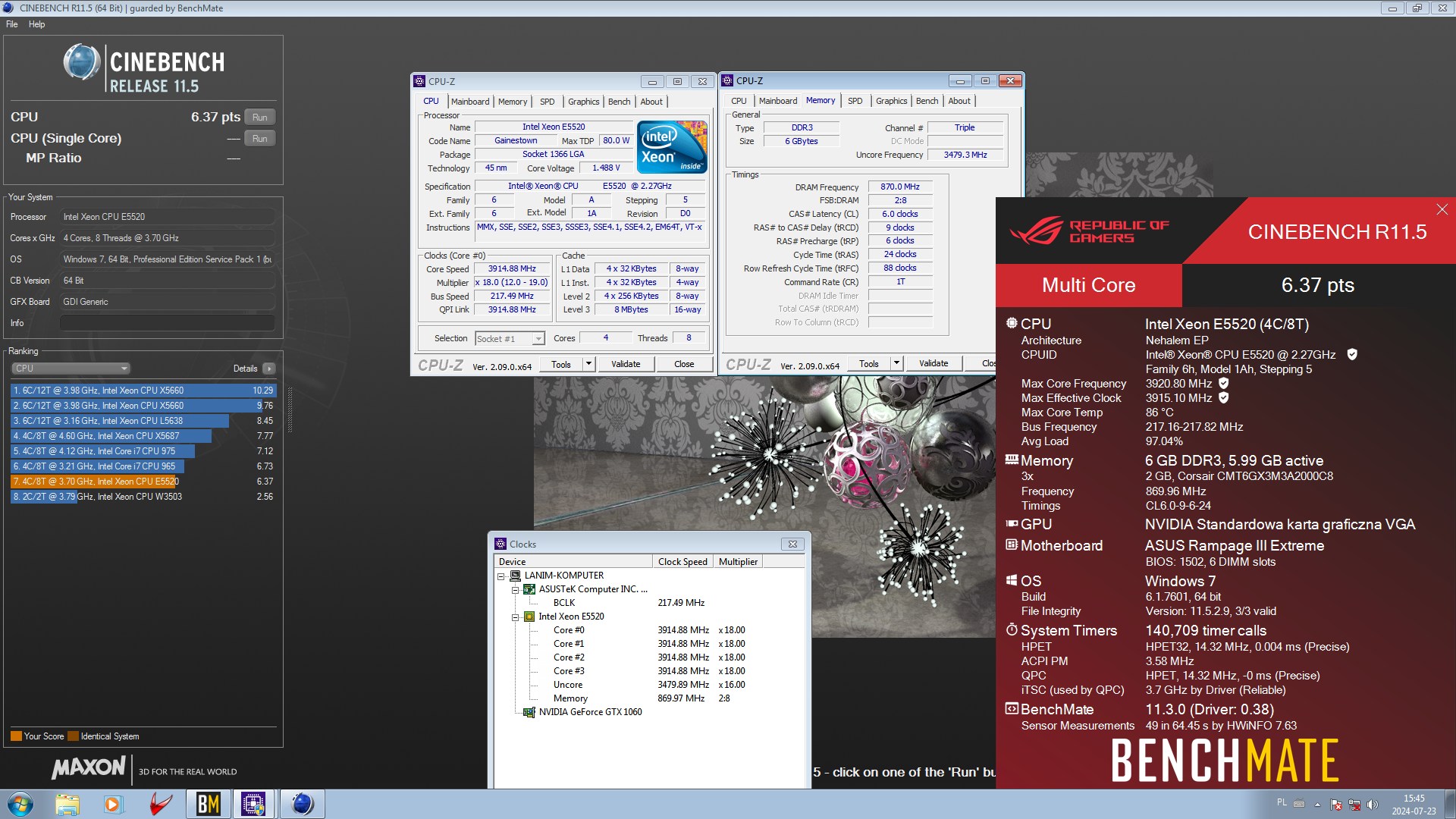This screenshot has height=819, width=1456.
Task: Select ranking entry Intel Core i7 CPU 975
Action: click(x=143, y=451)
